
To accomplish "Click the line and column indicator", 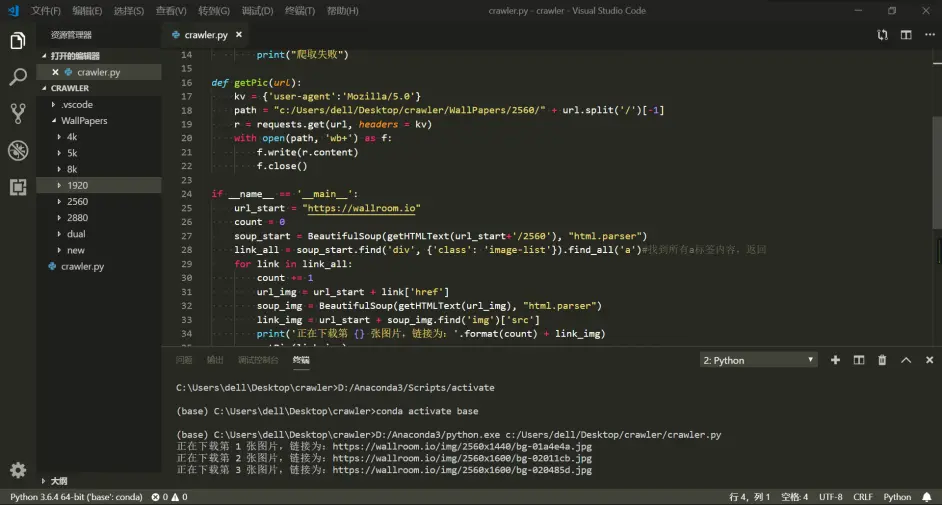I will (x=749, y=497).
